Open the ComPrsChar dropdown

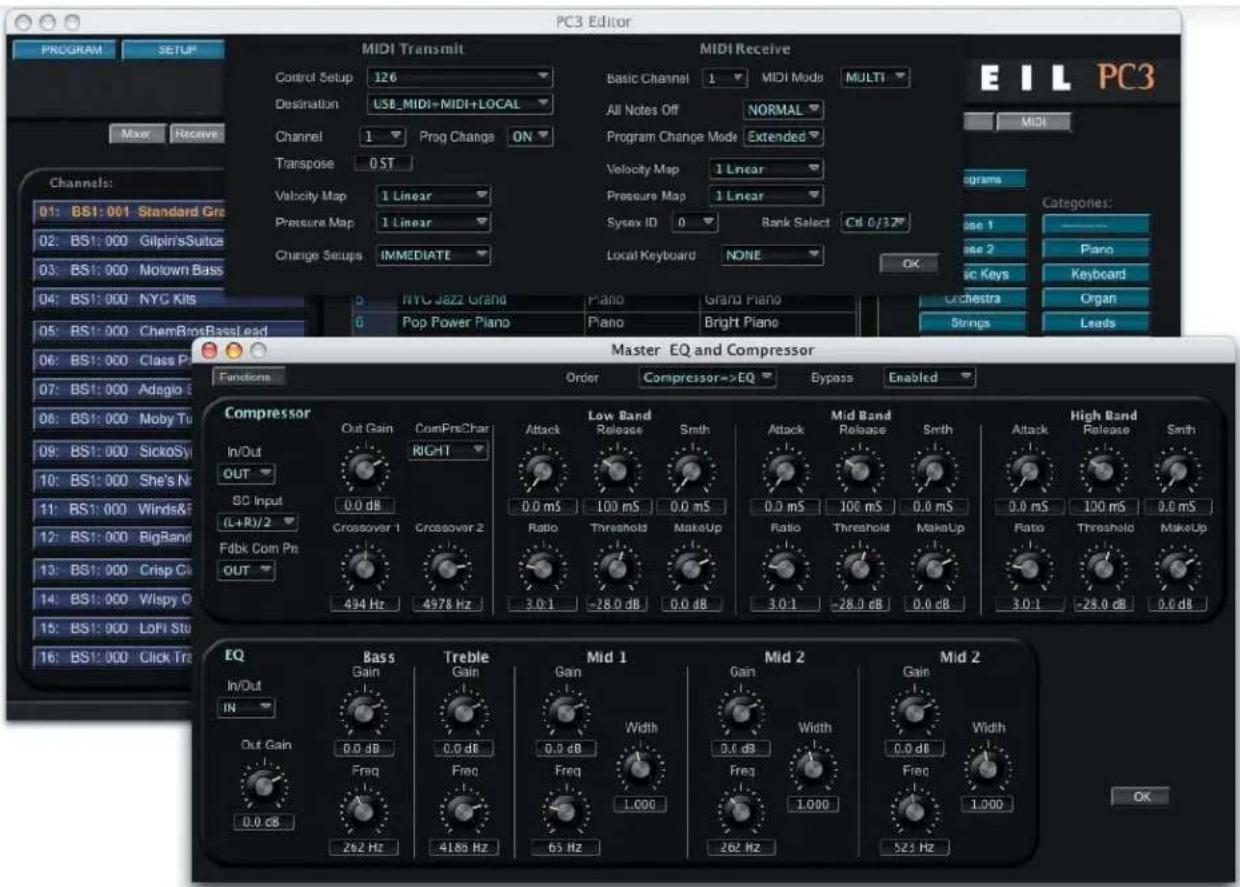coord(449,450)
